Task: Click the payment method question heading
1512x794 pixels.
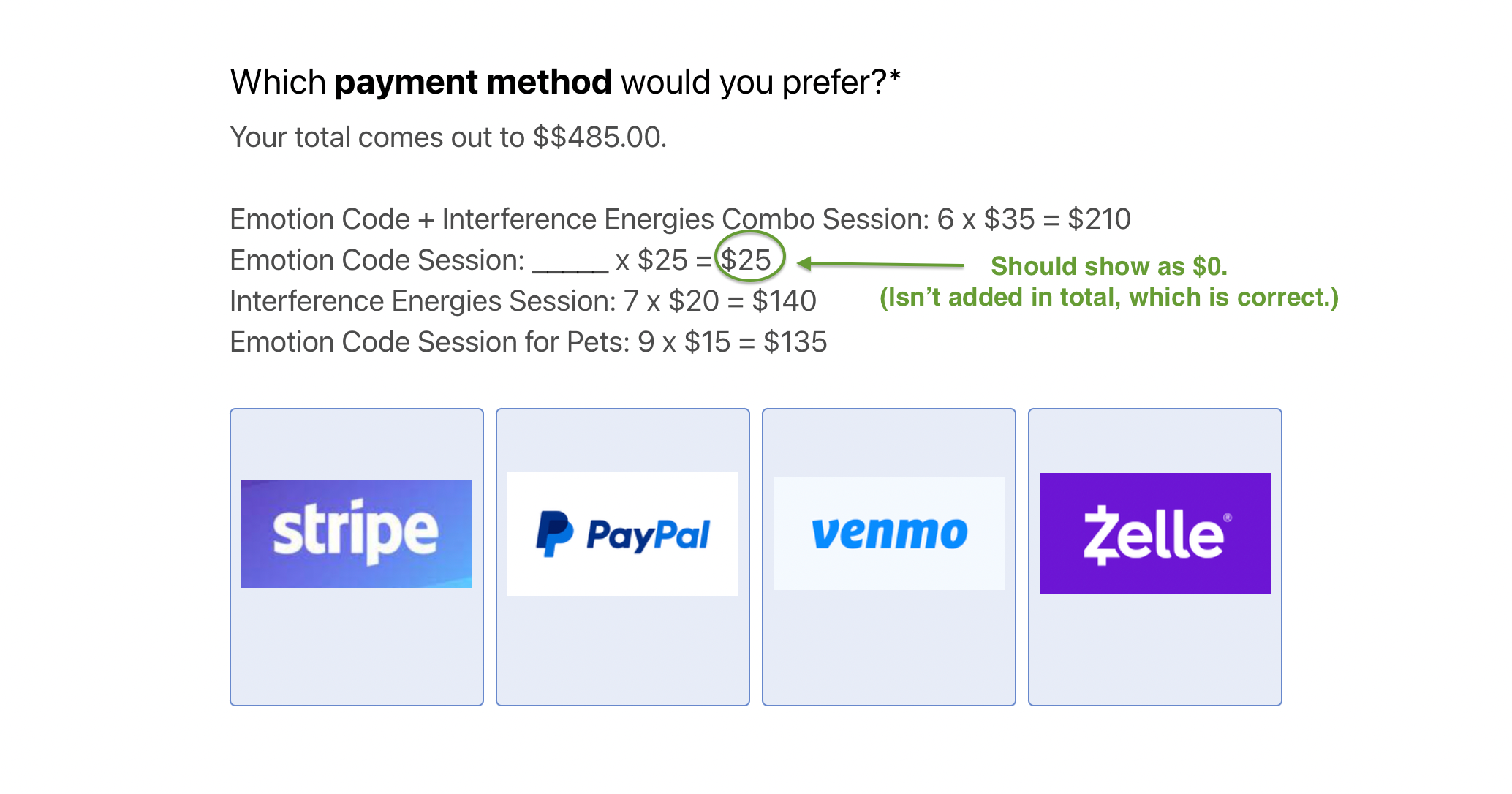Action: (565, 82)
